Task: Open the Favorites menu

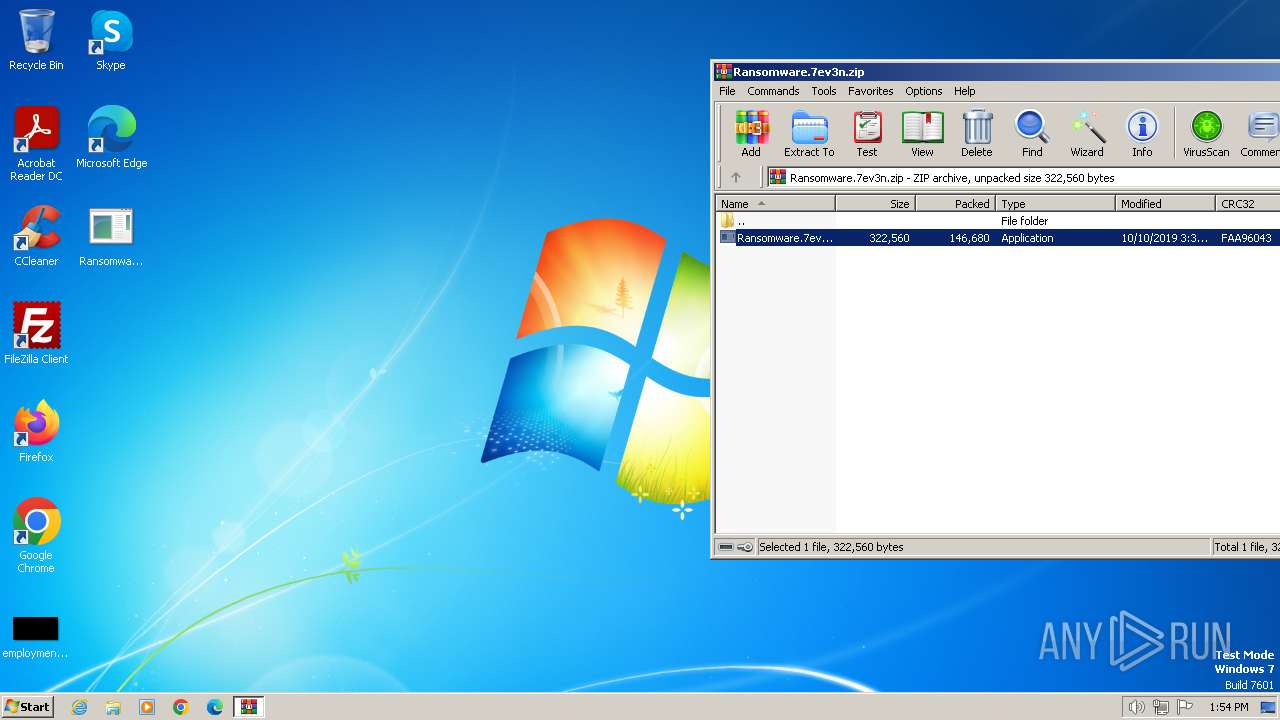Action: point(871,91)
